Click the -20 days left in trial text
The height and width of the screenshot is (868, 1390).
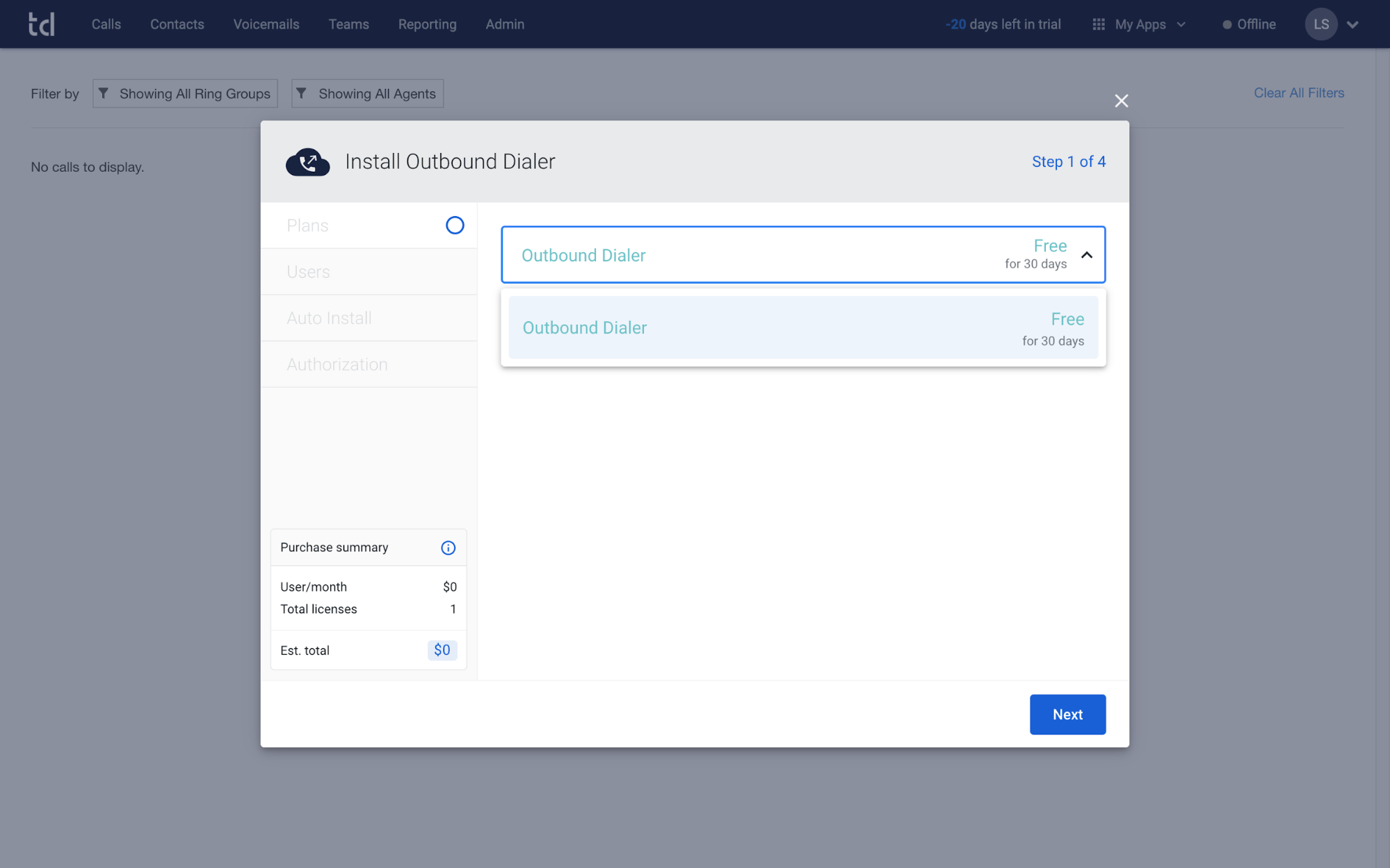1003,24
